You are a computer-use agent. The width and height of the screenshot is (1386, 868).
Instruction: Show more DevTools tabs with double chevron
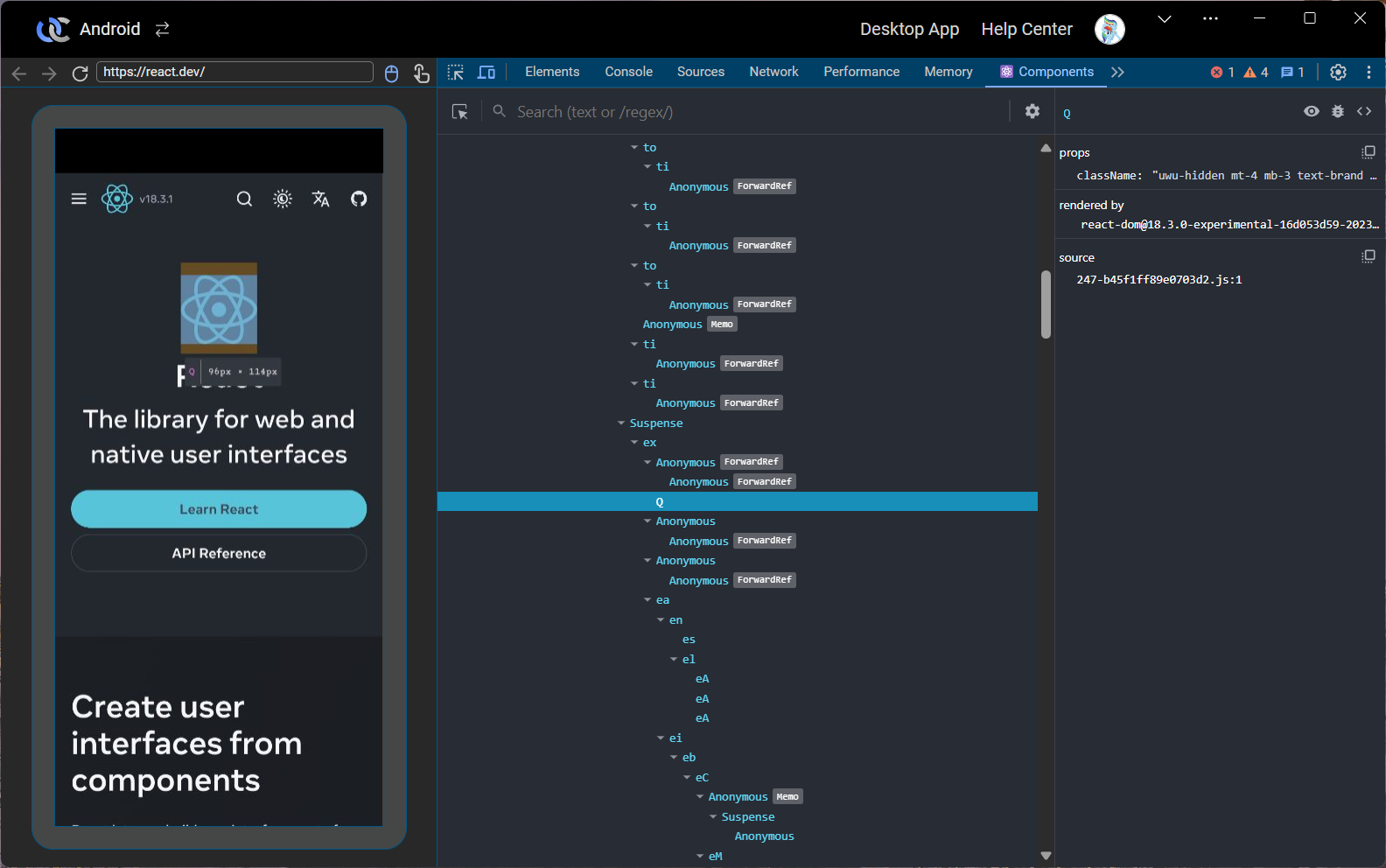pos(1117,72)
